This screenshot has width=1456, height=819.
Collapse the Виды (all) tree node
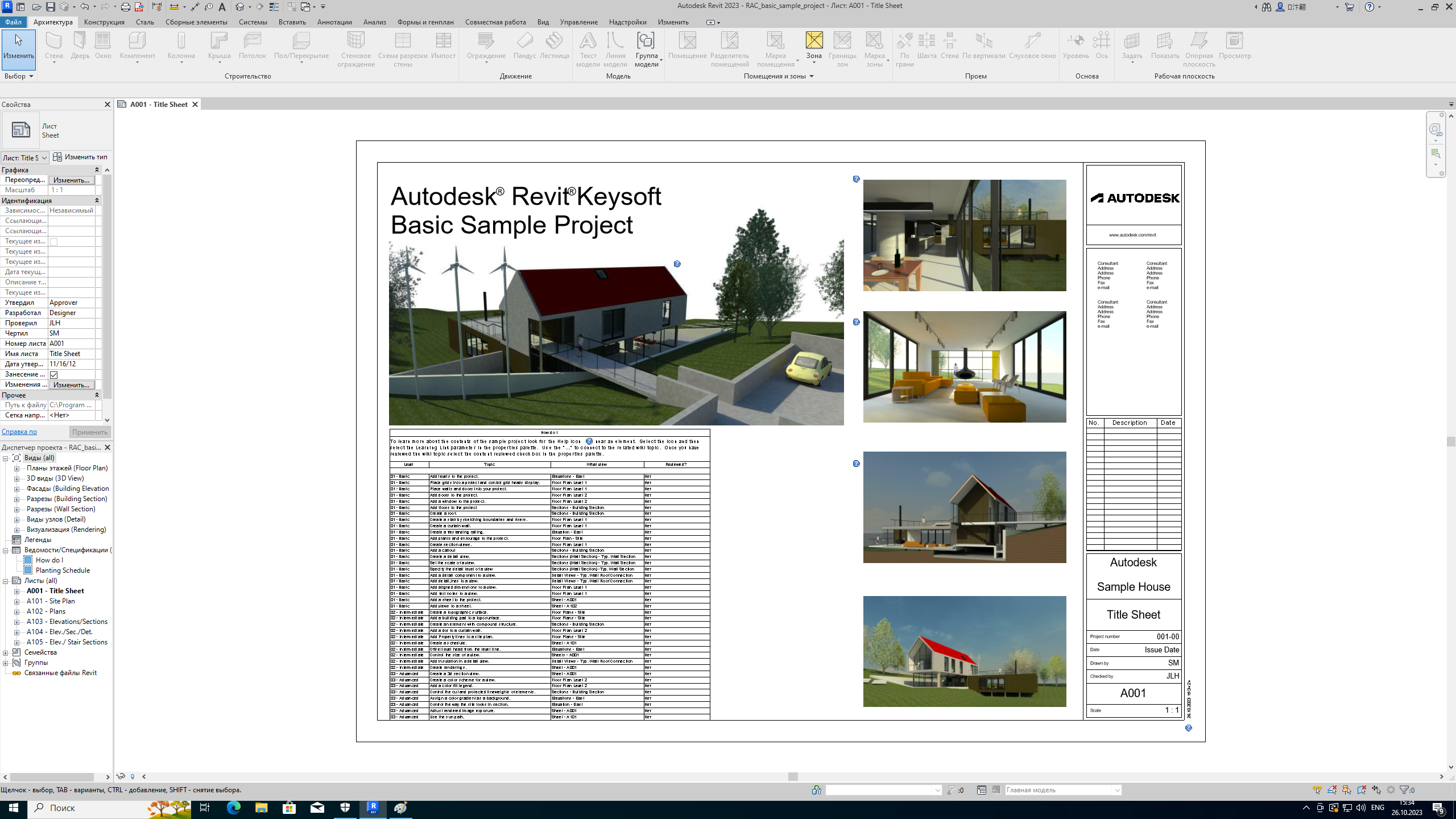5,458
